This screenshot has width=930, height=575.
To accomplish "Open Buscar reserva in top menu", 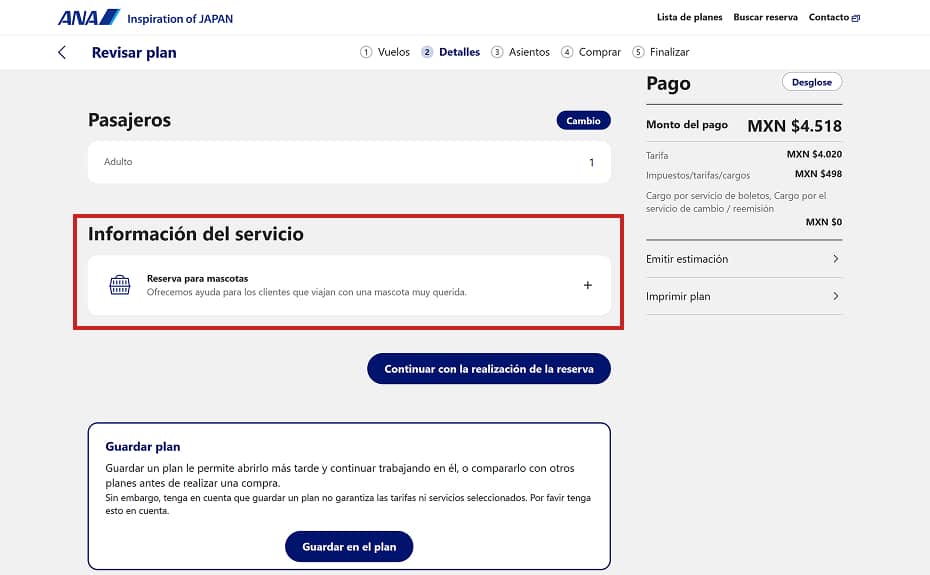I will coord(765,17).
